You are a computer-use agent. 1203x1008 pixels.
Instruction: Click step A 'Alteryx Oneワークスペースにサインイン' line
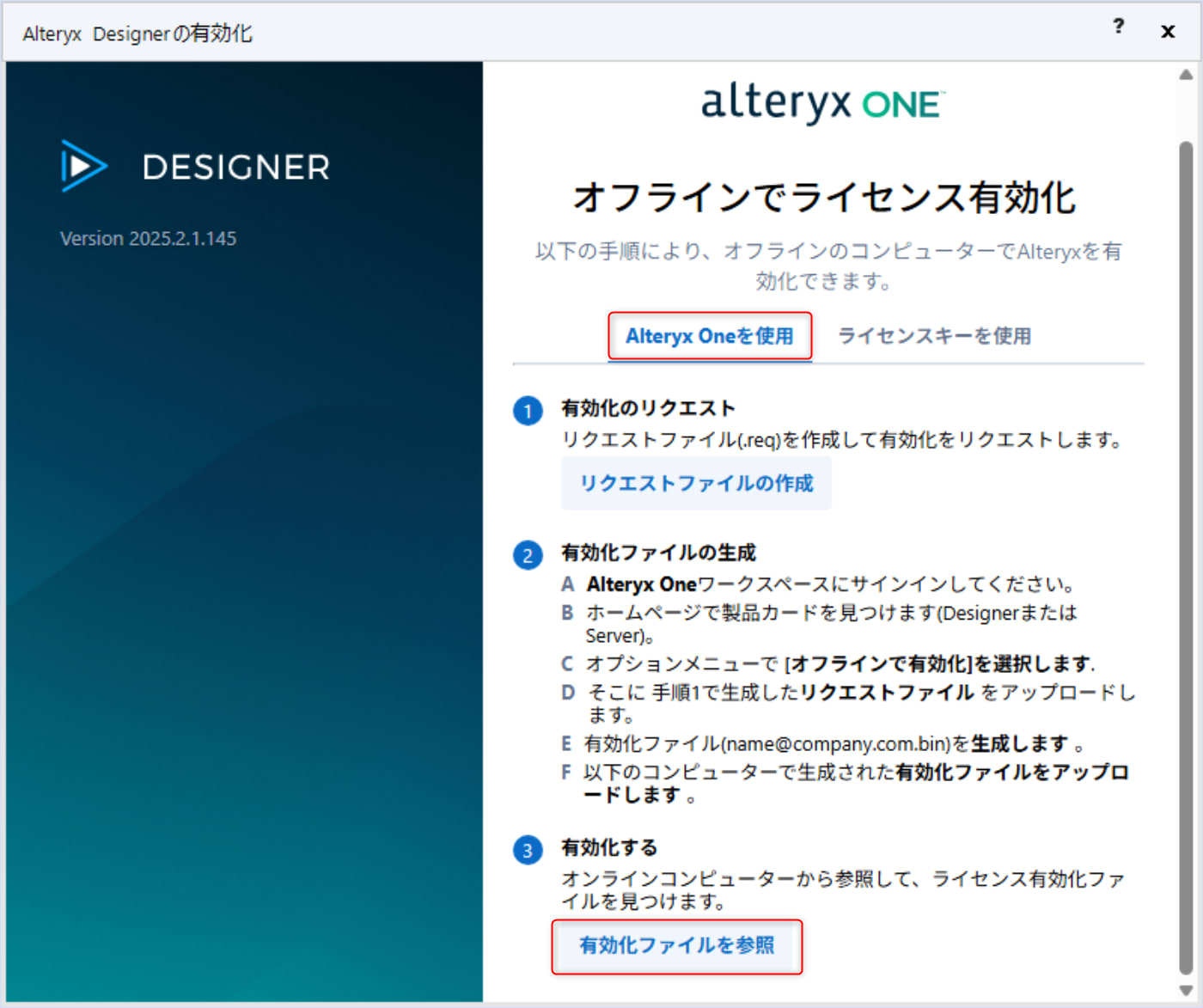[x=818, y=584]
